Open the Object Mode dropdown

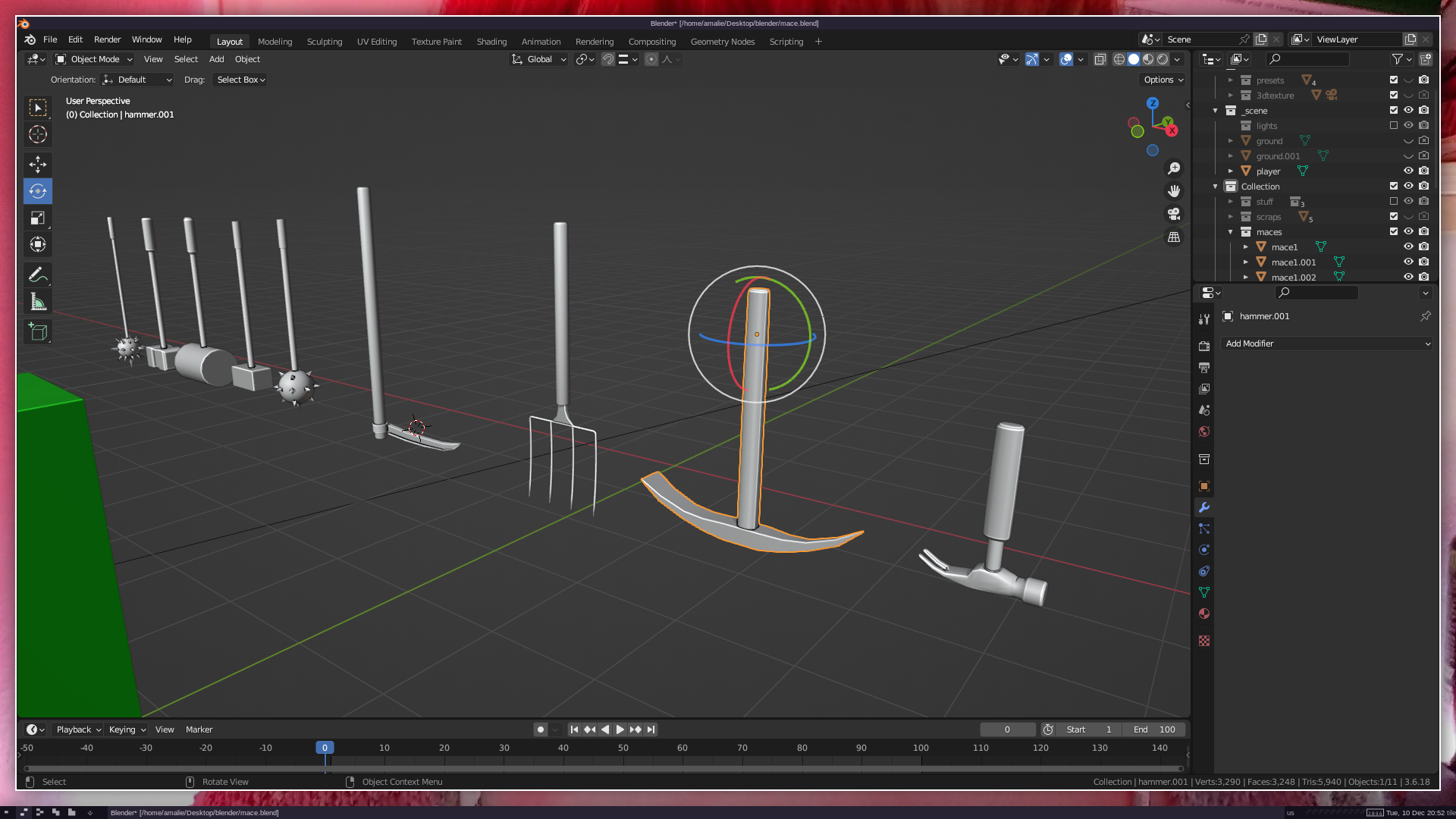pyautogui.click(x=95, y=59)
